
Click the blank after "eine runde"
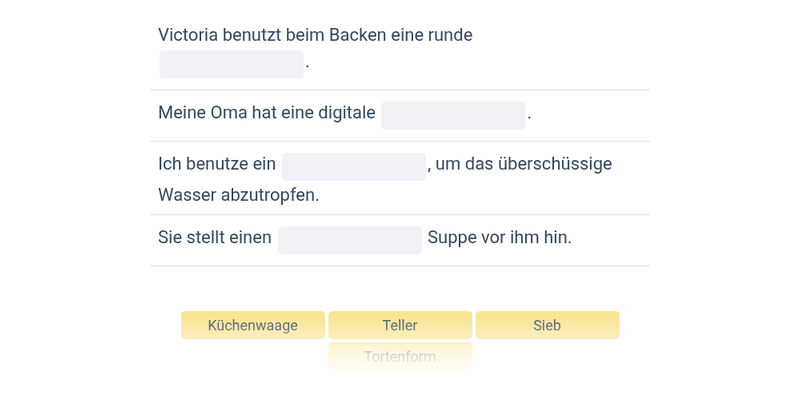coord(231,64)
